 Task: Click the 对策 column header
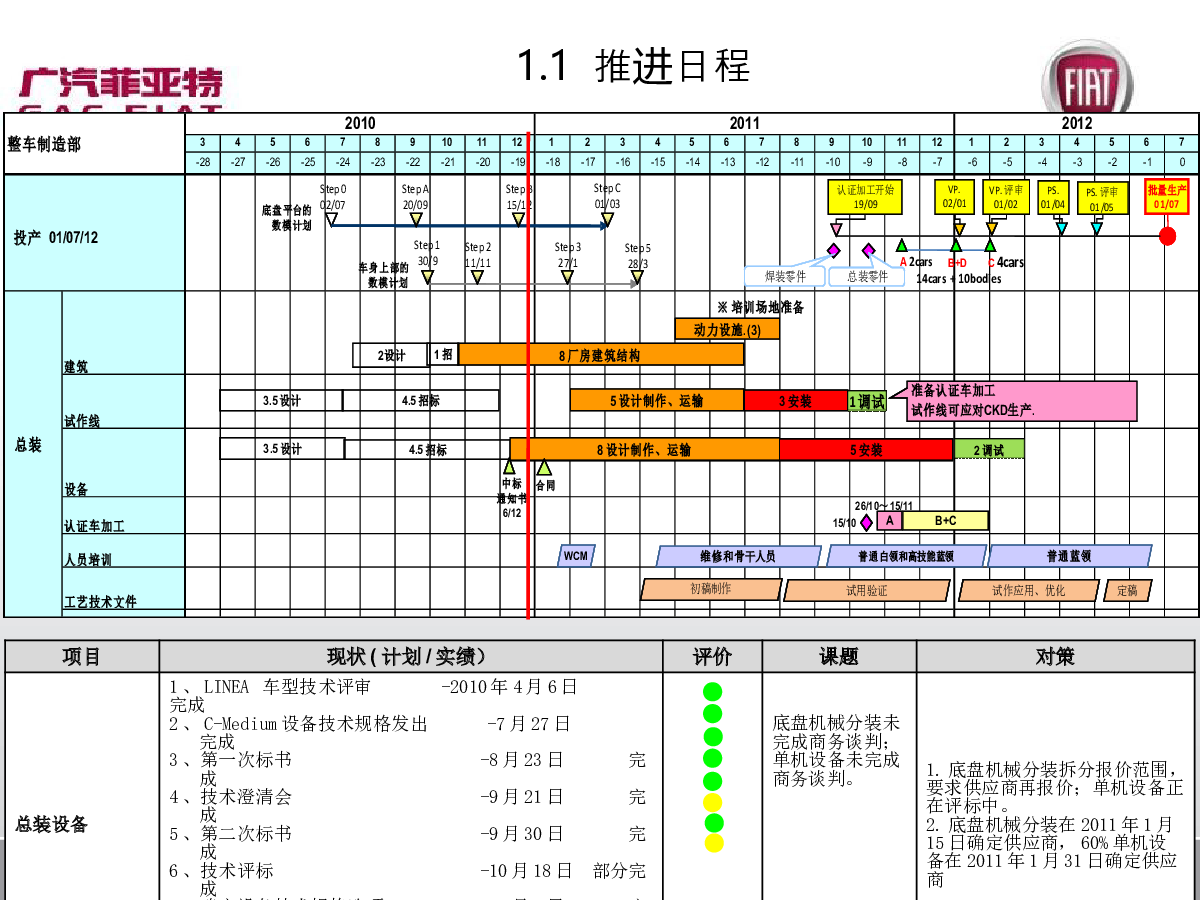click(x=1056, y=656)
